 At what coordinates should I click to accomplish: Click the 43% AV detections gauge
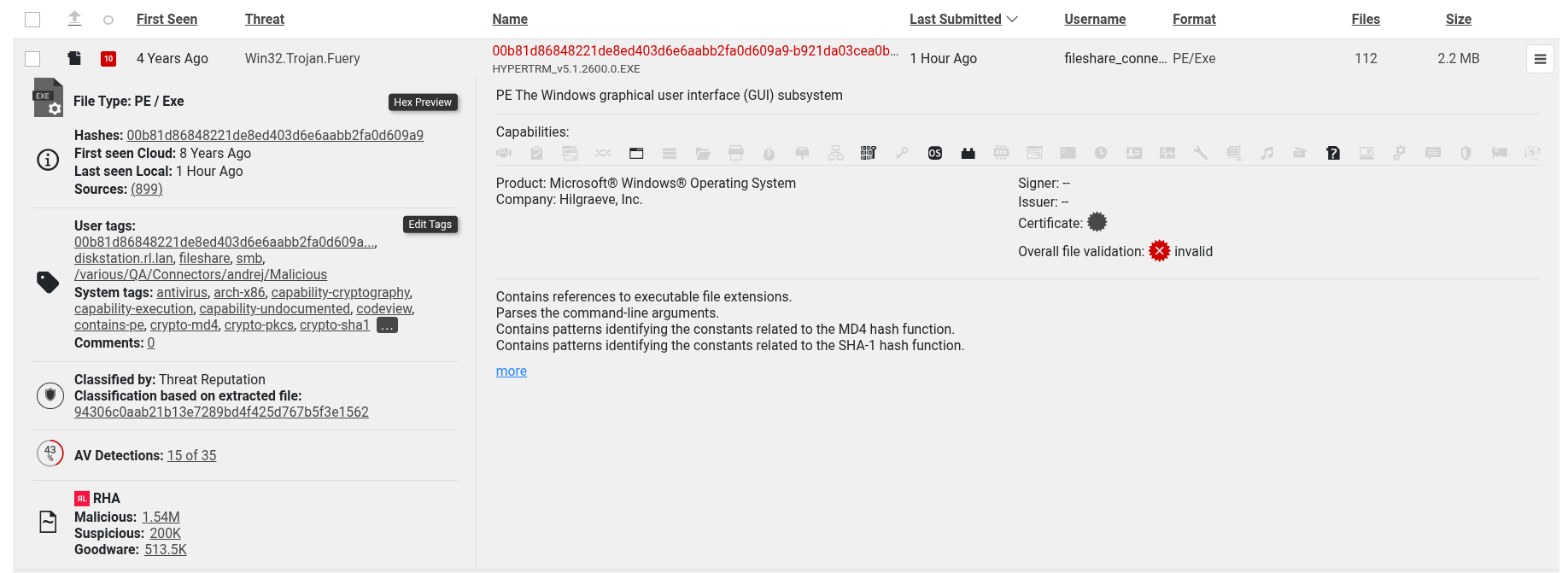point(50,453)
